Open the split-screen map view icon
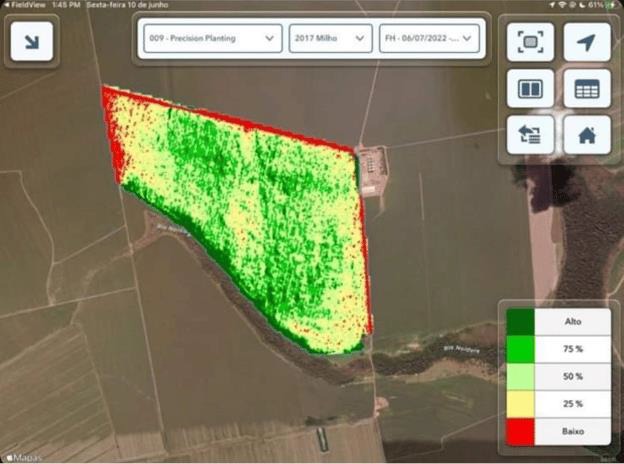624x464 pixels. 530,89
